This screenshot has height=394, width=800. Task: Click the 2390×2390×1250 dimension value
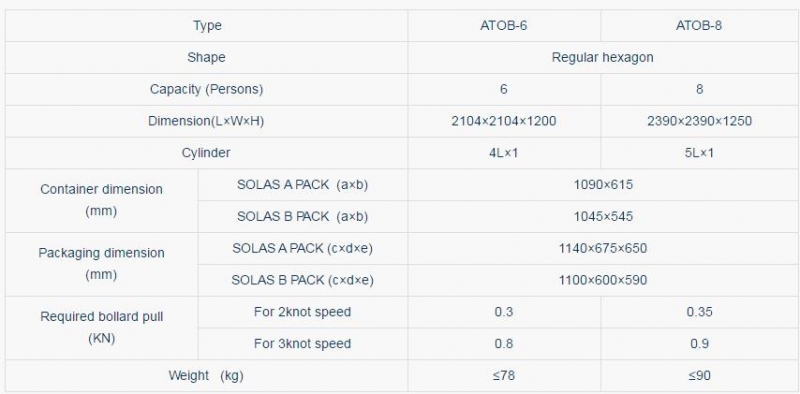(699, 121)
